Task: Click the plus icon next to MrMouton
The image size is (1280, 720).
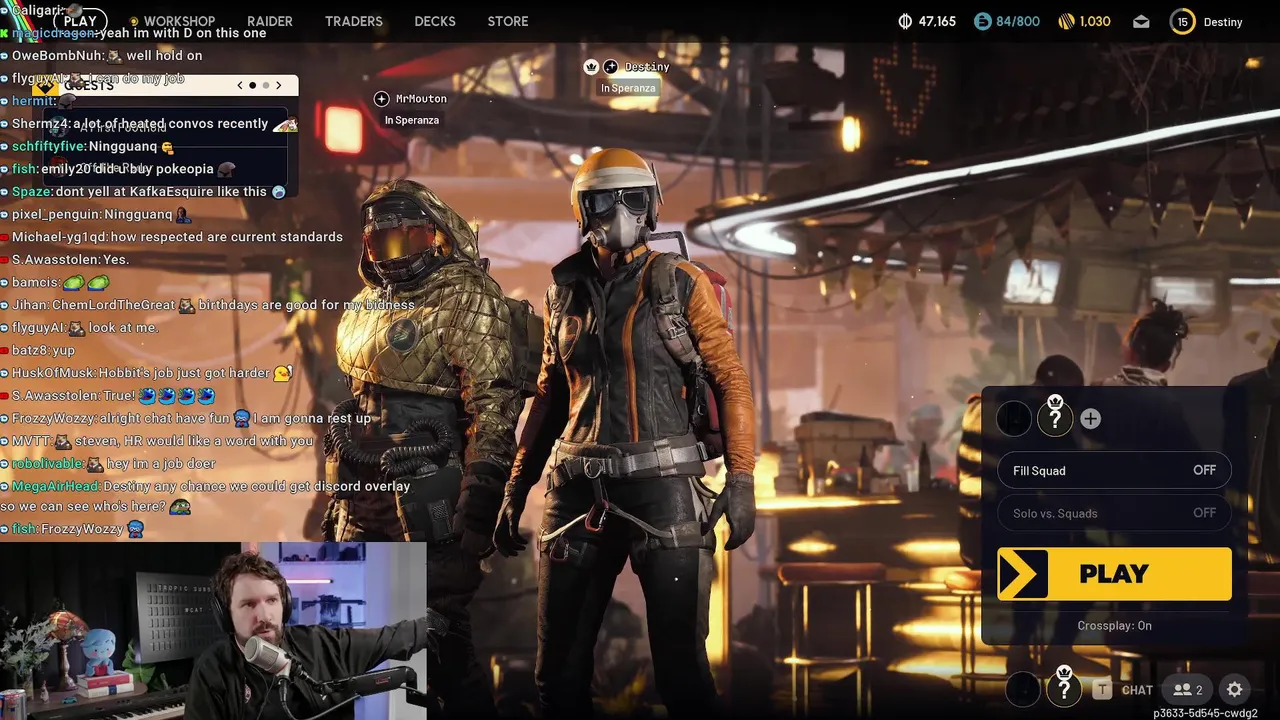Action: 381,98
